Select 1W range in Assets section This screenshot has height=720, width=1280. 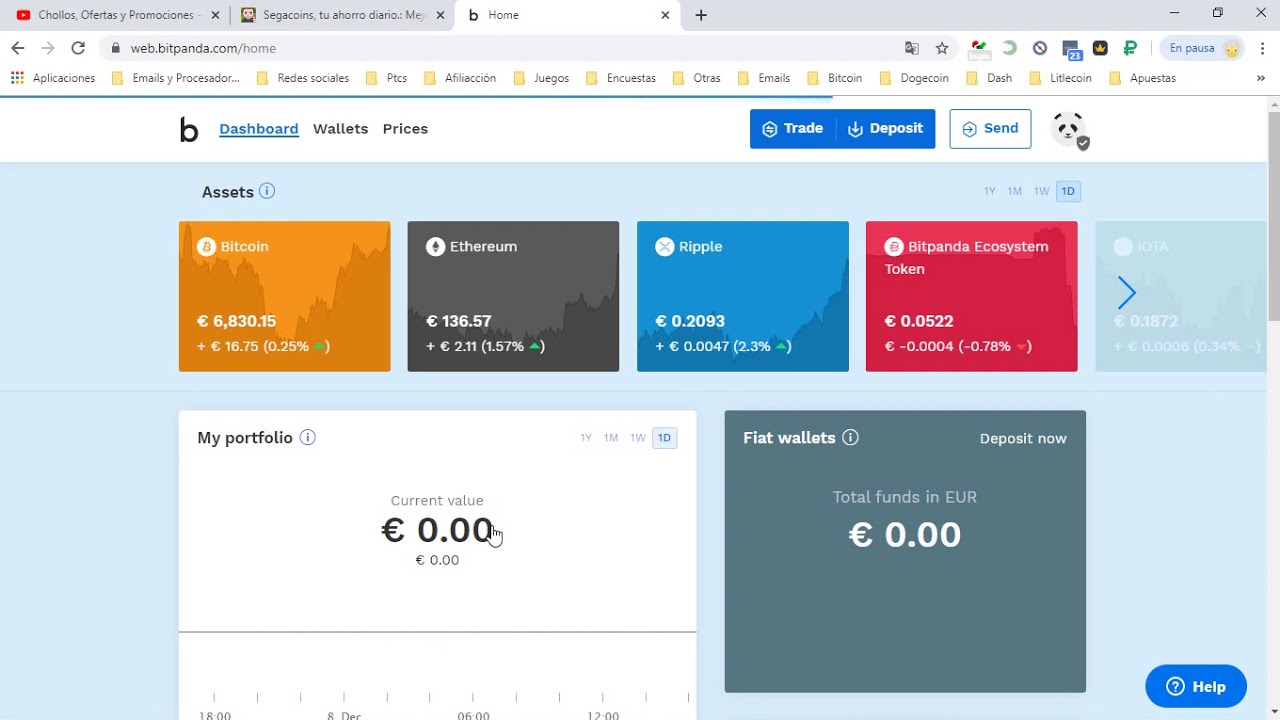pos(1042,191)
